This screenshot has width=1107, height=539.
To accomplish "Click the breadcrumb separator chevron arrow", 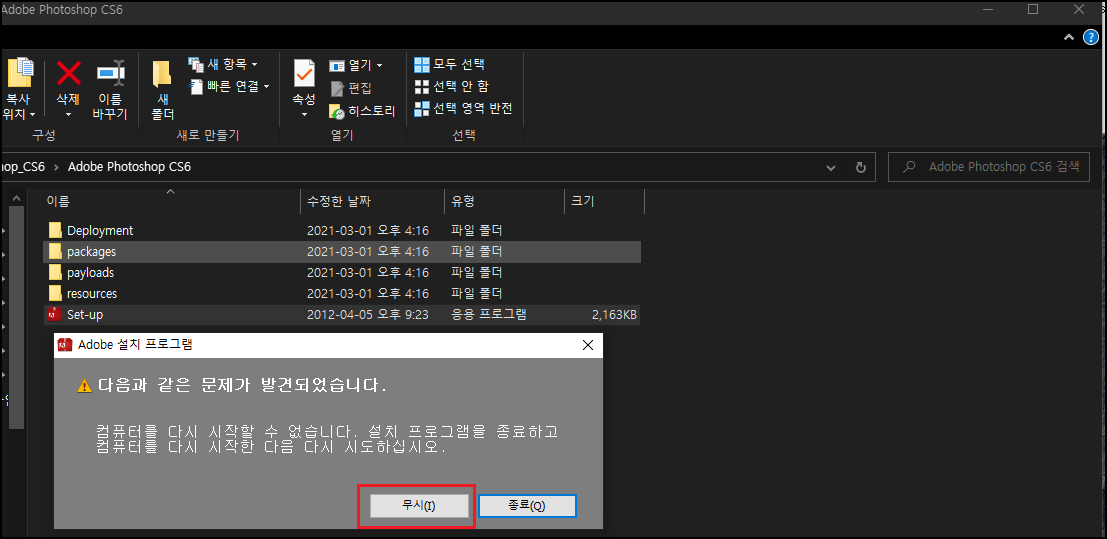I will click(x=56, y=167).
